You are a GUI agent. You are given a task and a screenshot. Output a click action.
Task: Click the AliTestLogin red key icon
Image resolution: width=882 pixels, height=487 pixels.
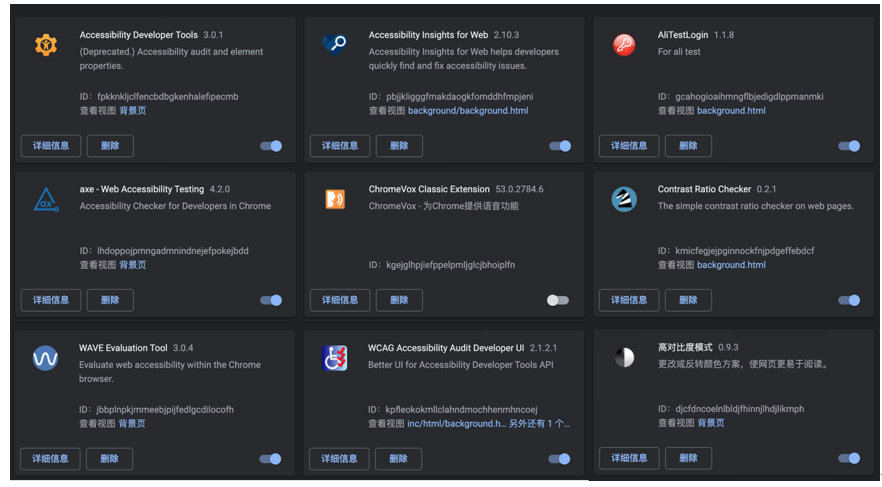pos(624,45)
